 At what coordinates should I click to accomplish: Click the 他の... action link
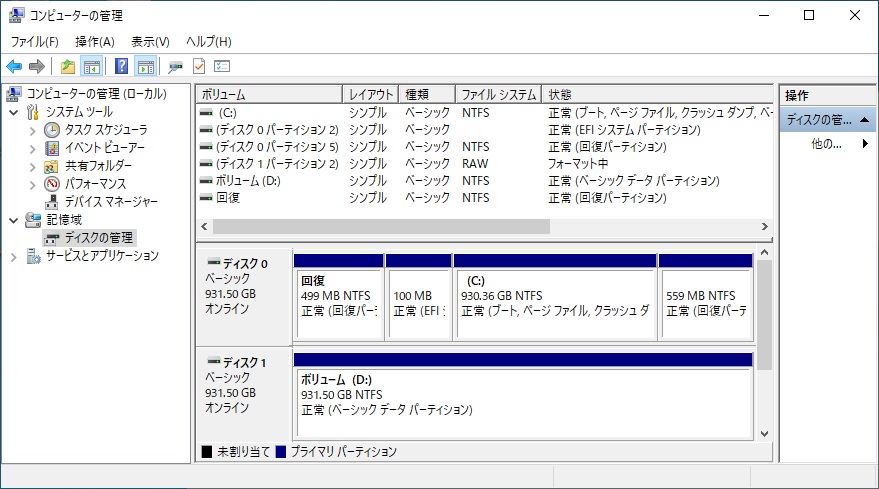(826, 144)
